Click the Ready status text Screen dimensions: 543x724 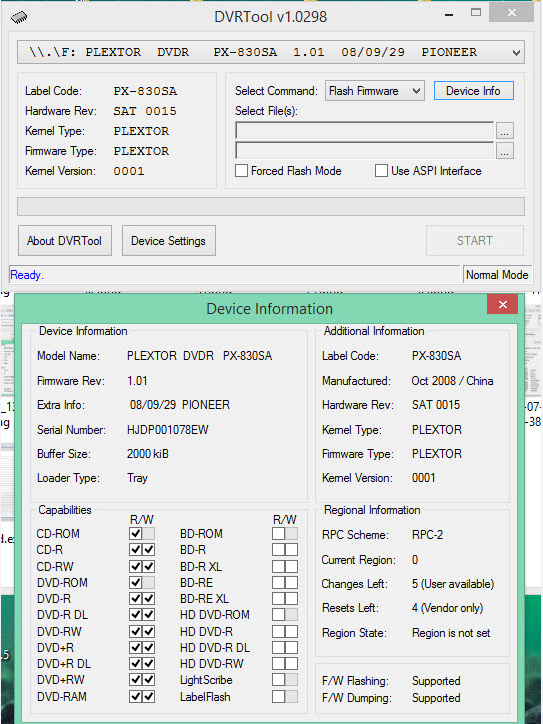pos(26,275)
